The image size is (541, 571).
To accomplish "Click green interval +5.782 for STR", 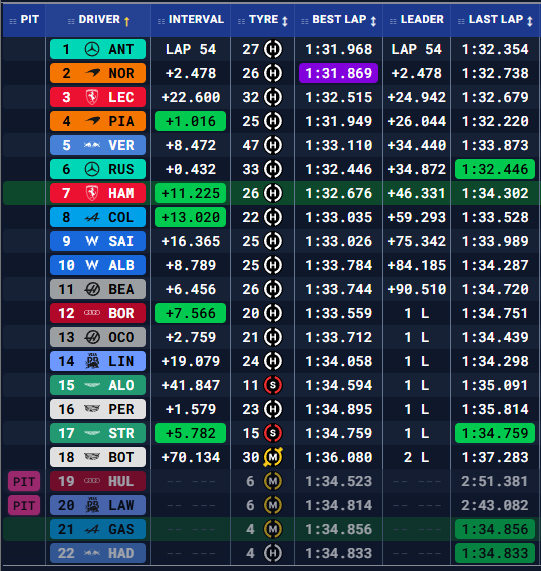I will [x=190, y=433].
